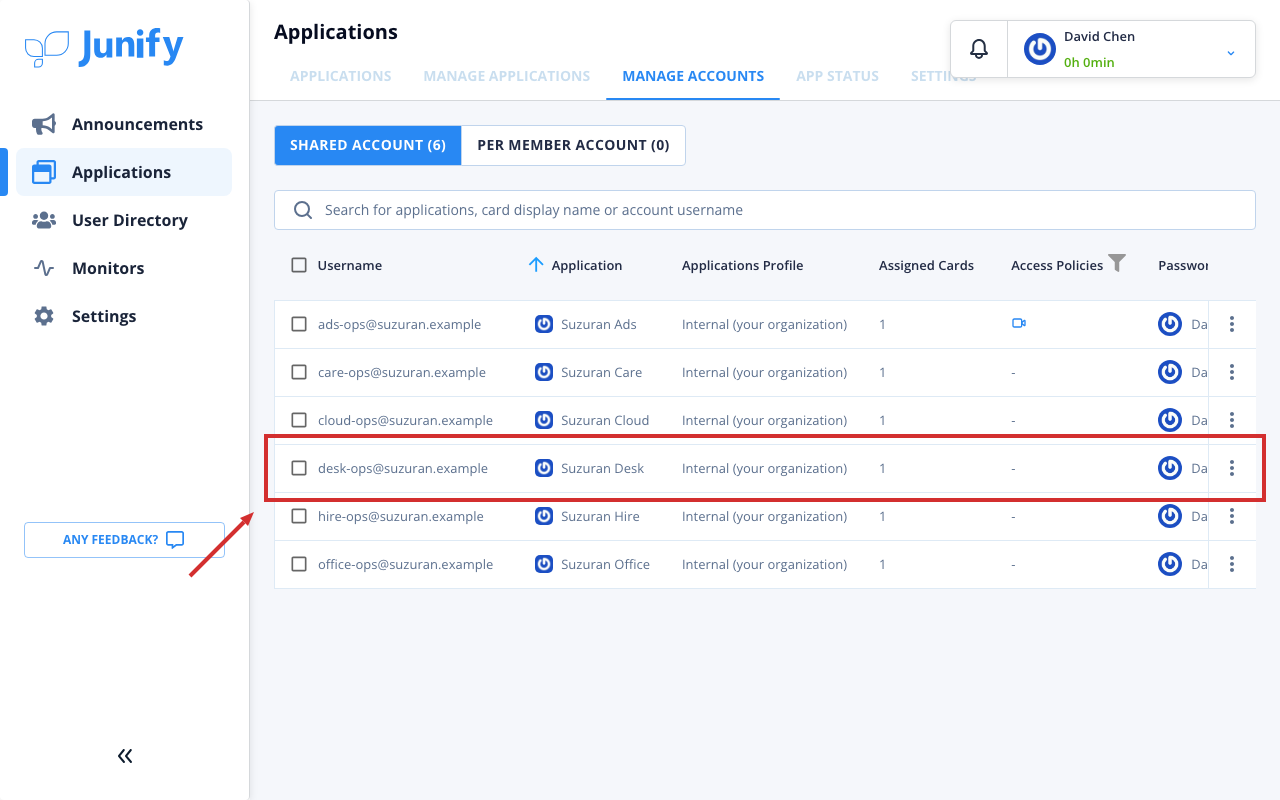
Task: Click David Chen's profile avatar
Action: click(1040, 49)
